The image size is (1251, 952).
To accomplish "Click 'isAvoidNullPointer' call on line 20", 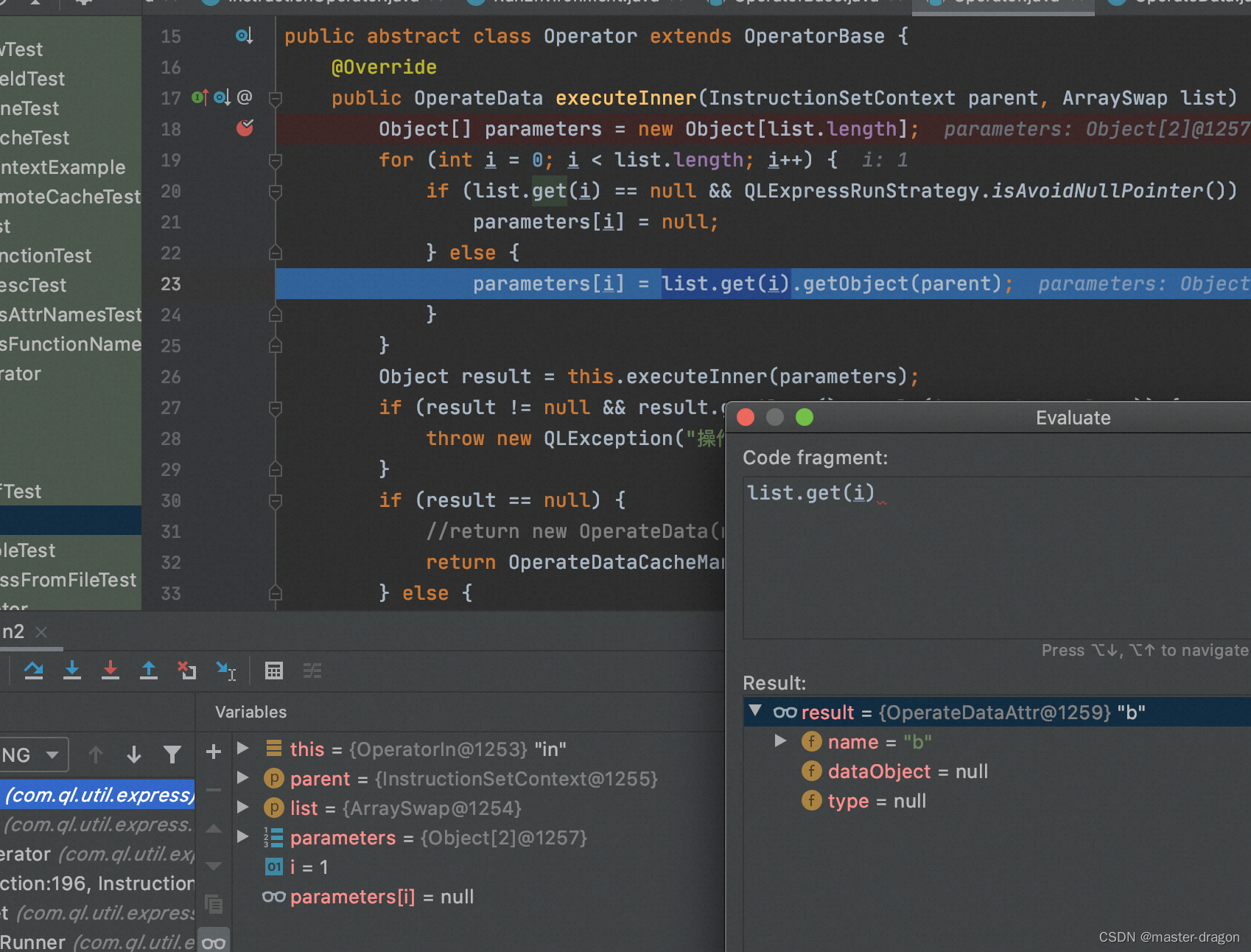I will coord(1097,191).
